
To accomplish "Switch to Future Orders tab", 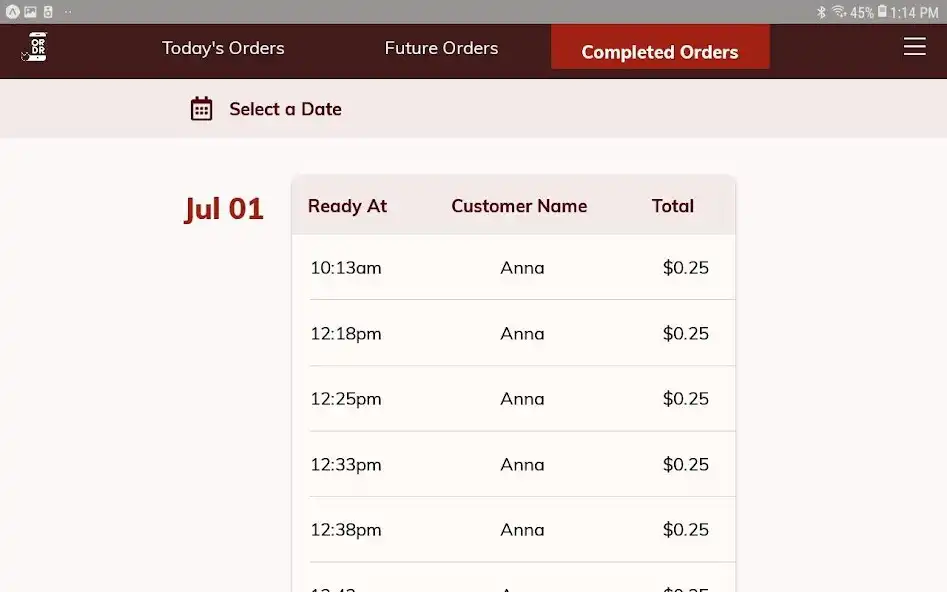I will tap(441, 48).
